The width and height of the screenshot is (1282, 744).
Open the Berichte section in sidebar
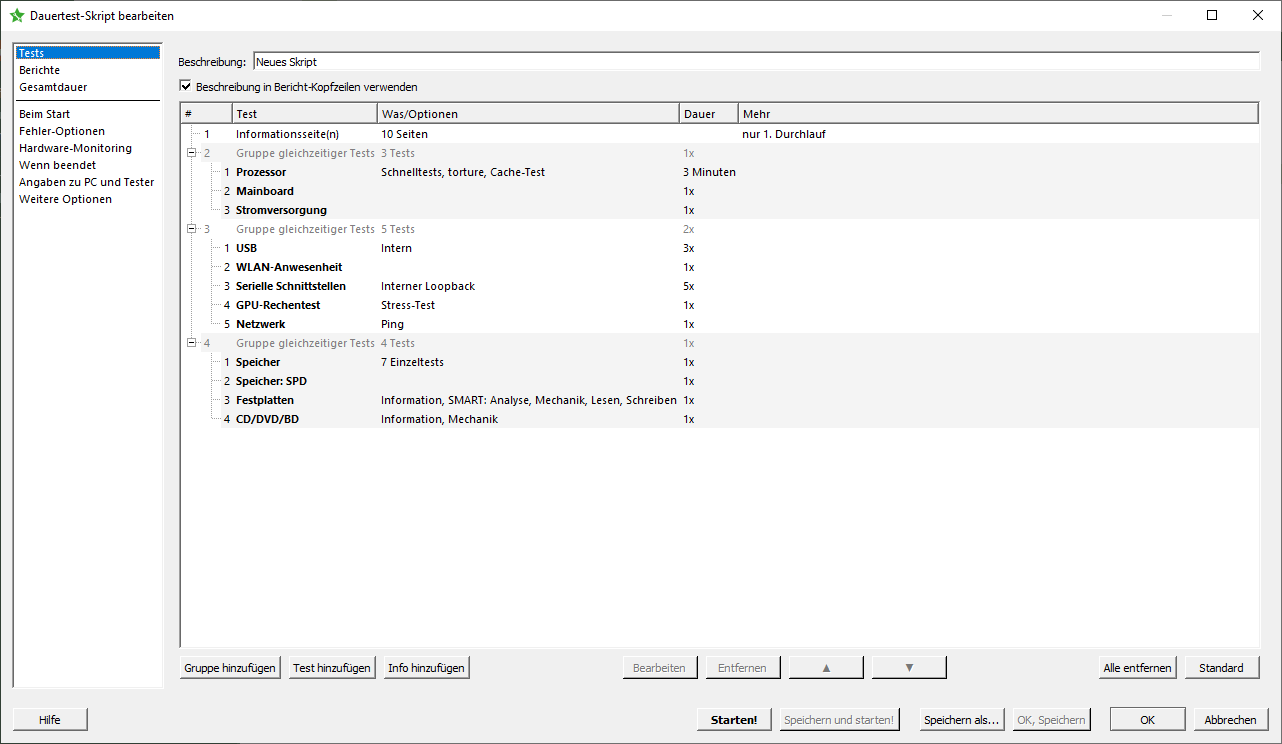(x=40, y=70)
